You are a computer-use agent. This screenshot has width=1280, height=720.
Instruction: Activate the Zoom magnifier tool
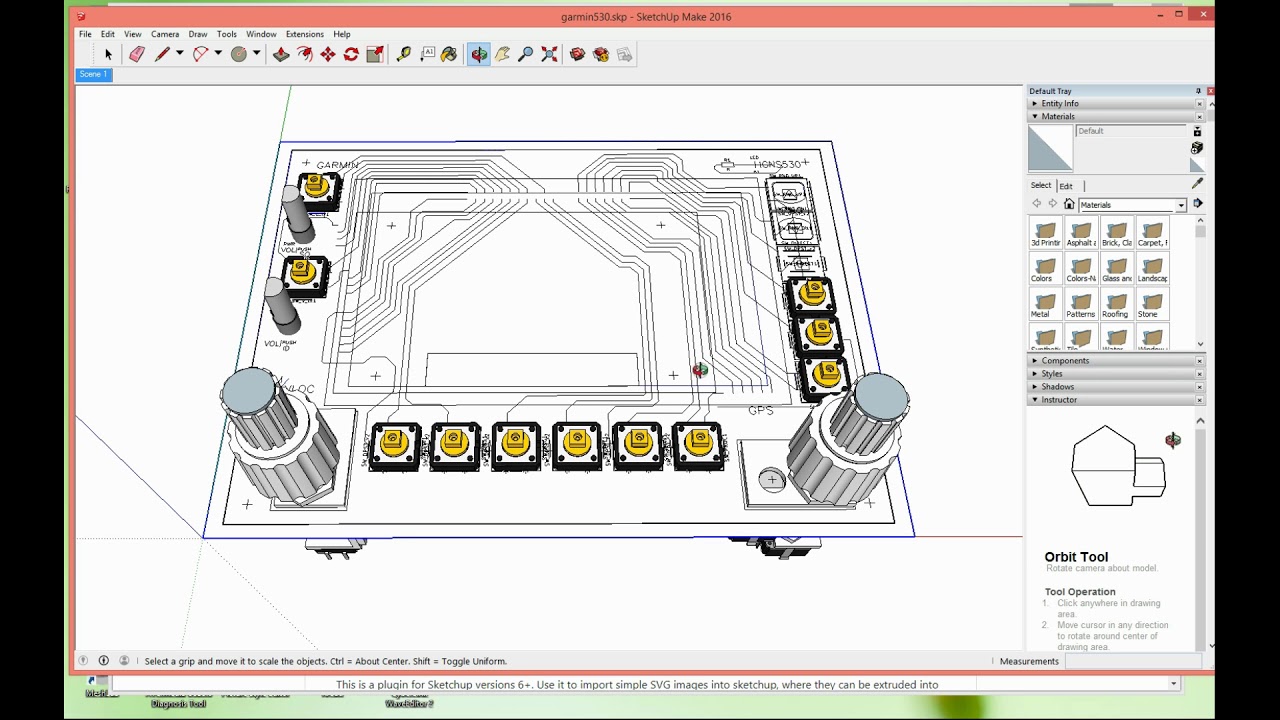coord(526,54)
